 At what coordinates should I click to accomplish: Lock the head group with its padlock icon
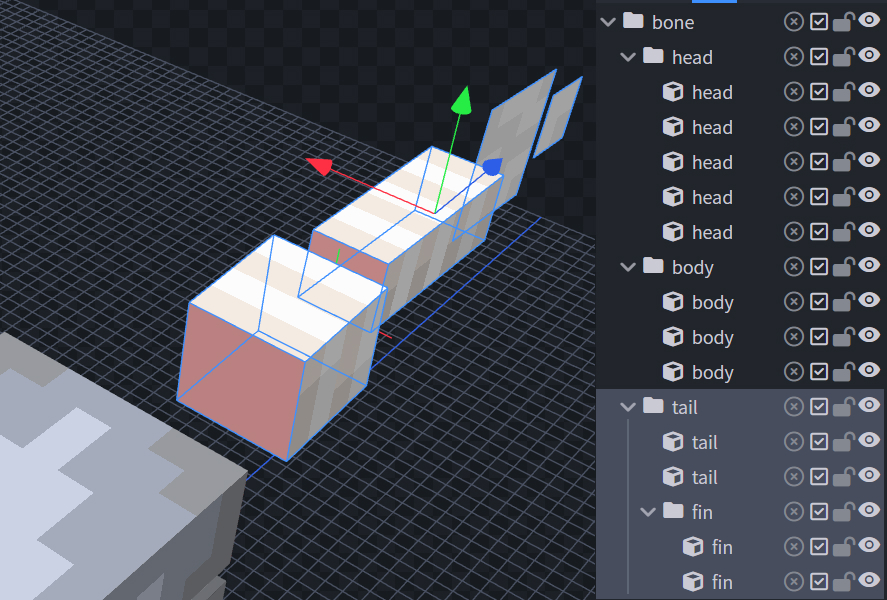843,57
